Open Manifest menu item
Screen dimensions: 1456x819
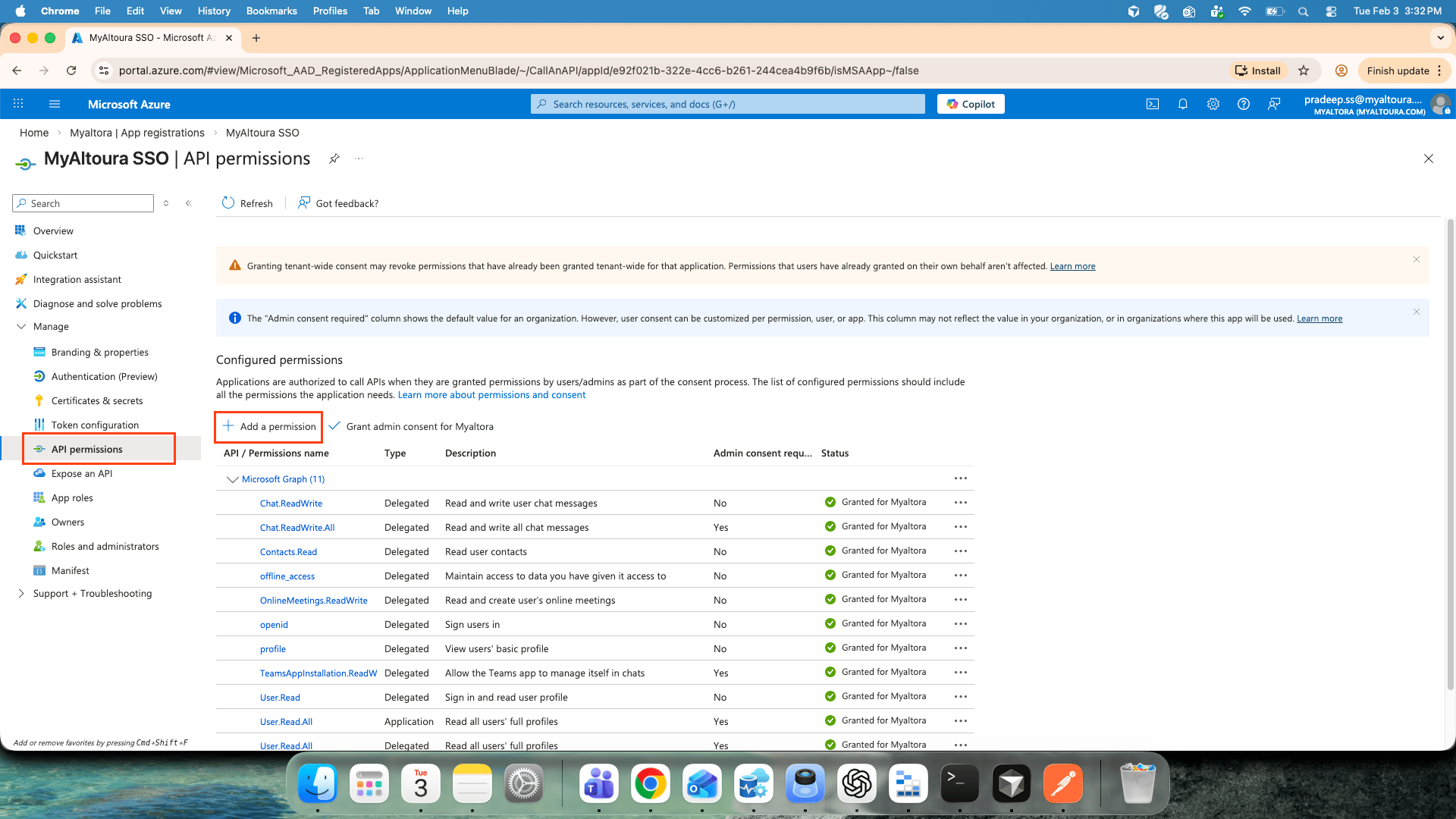[x=70, y=570]
